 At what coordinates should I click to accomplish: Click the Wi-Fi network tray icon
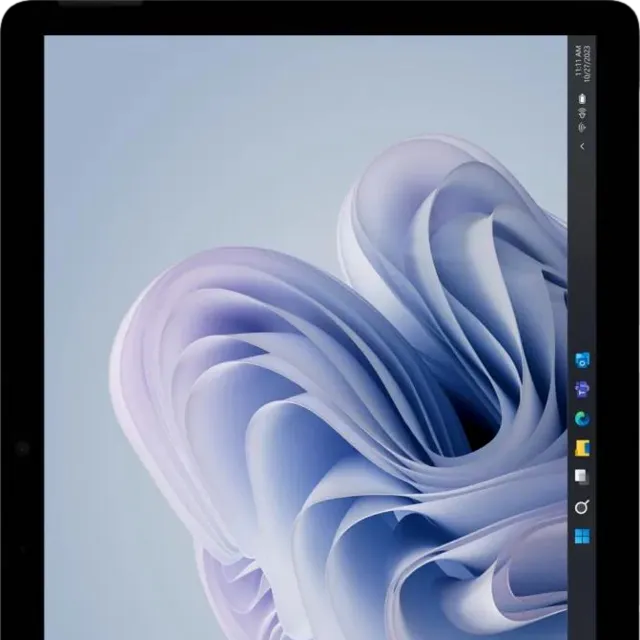(582, 127)
